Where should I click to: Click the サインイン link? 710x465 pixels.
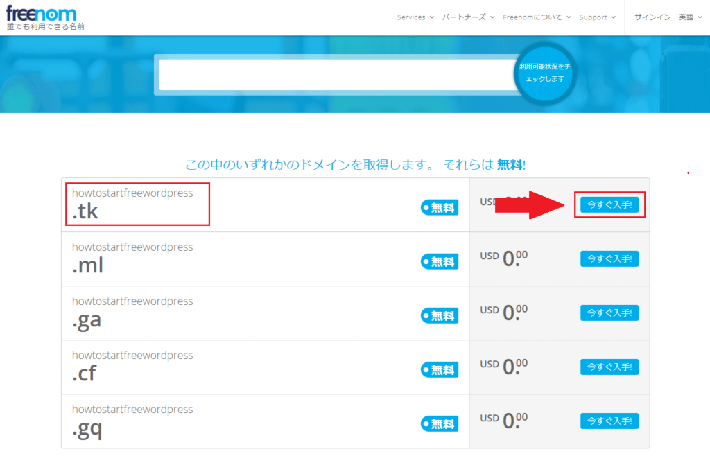(652, 17)
